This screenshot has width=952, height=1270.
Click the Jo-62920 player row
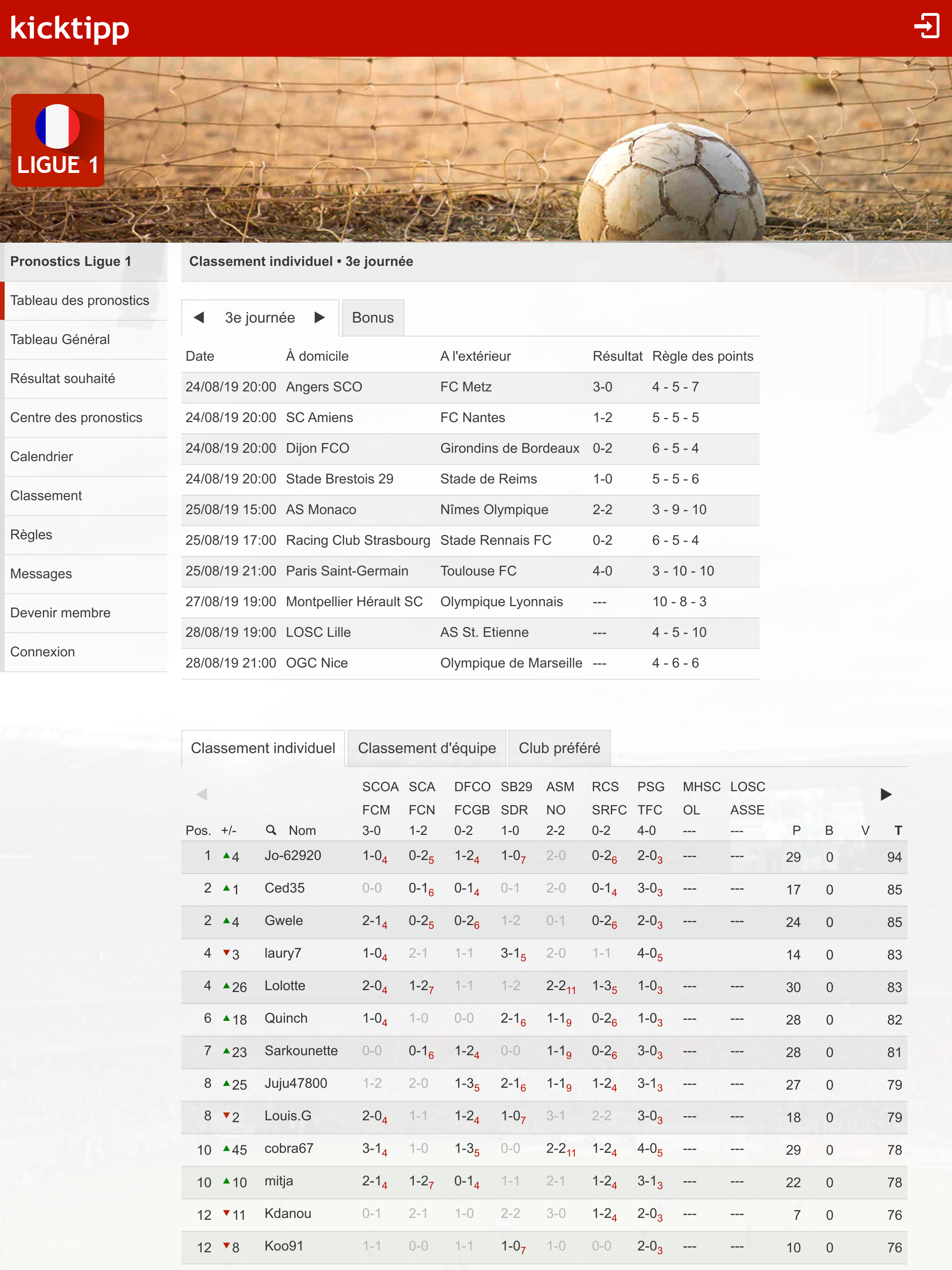(x=293, y=855)
